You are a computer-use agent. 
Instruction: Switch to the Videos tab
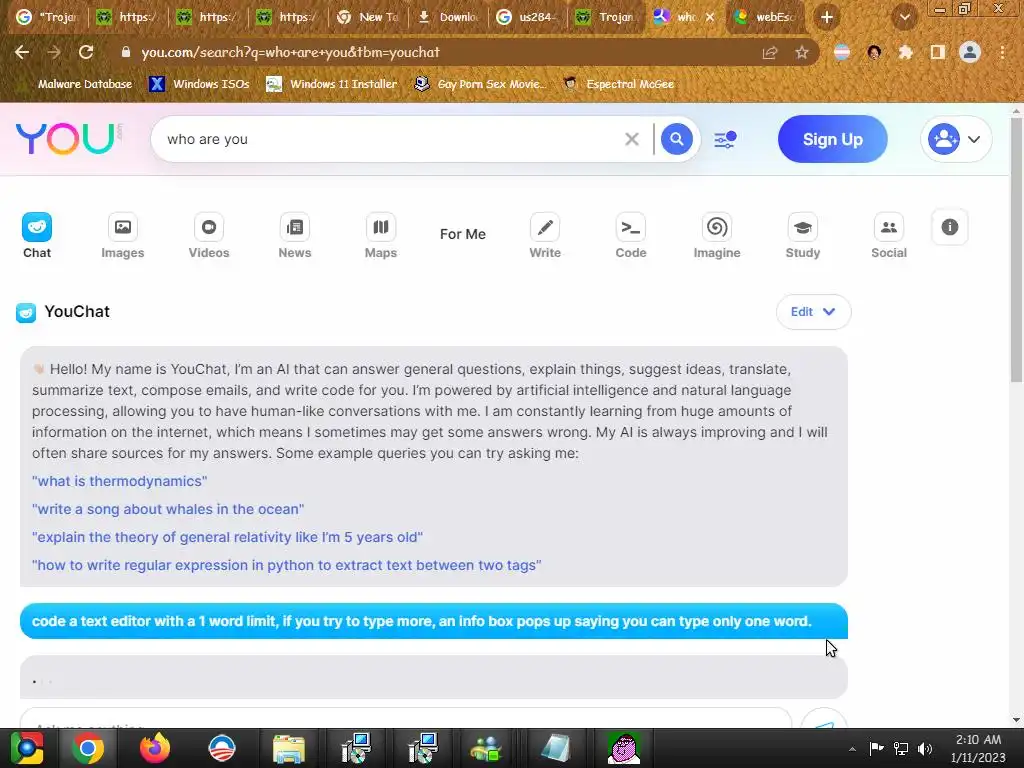click(x=208, y=236)
